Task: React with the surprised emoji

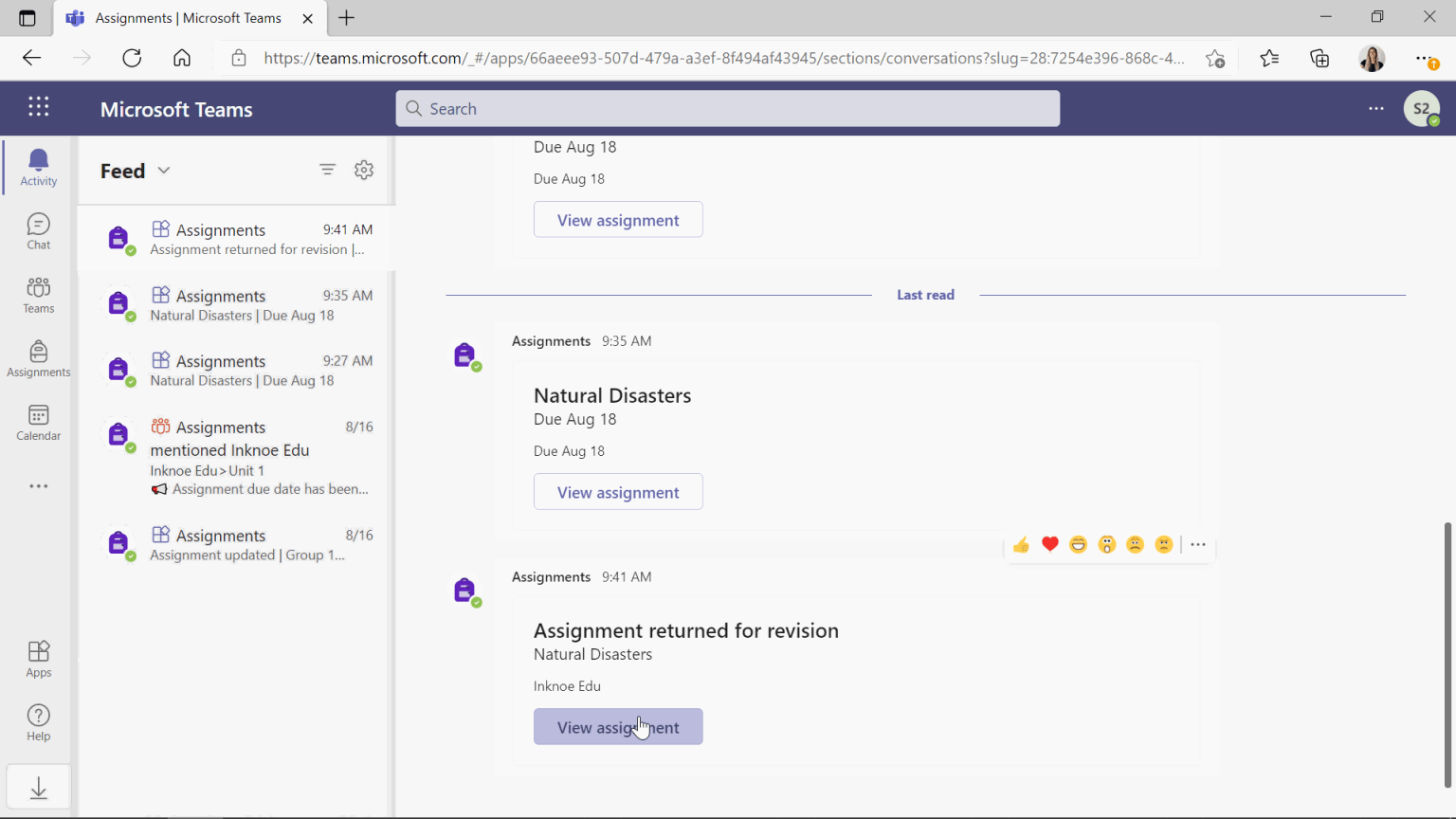Action: coord(1106,544)
